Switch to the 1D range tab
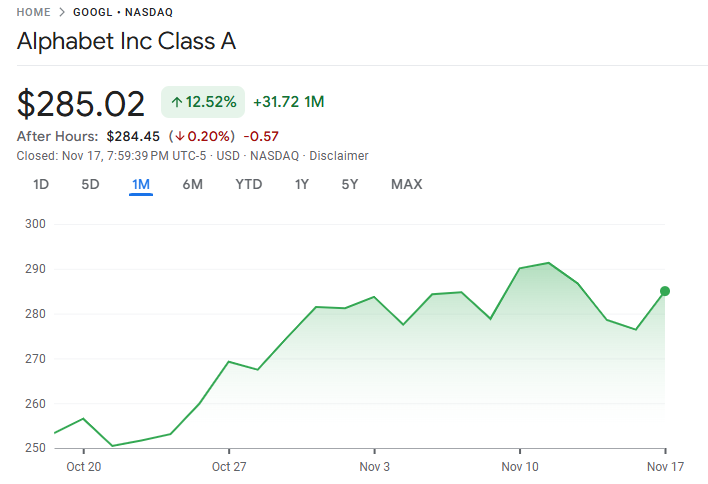Image resolution: width=708 pixels, height=484 pixels. tap(41, 184)
